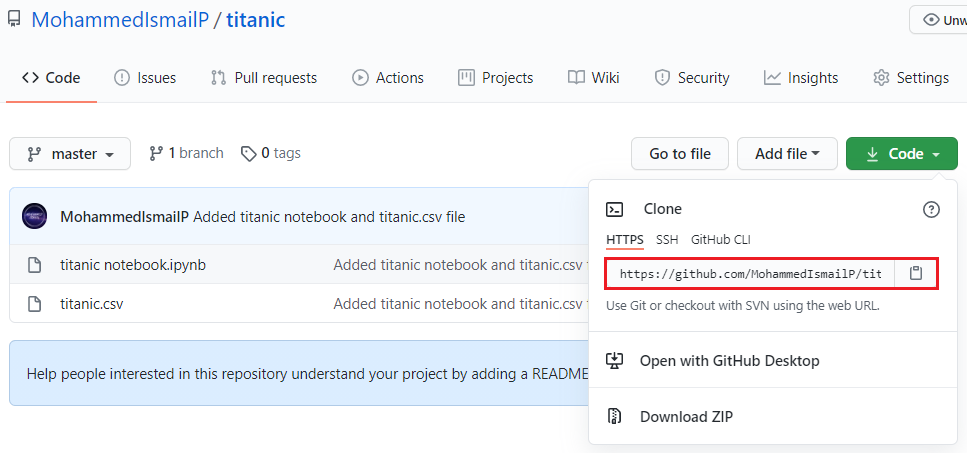The height and width of the screenshot is (453, 967).
Task: Click the MohammedIsmailP avatar thumbnail
Action: coord(35,216)
